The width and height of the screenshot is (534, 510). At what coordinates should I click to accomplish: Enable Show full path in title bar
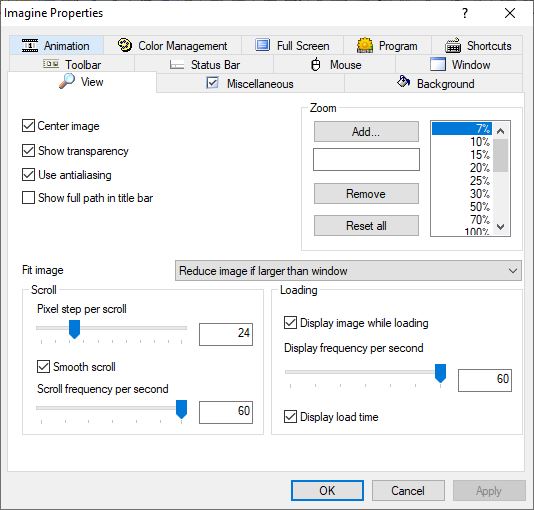click(28, 197)
